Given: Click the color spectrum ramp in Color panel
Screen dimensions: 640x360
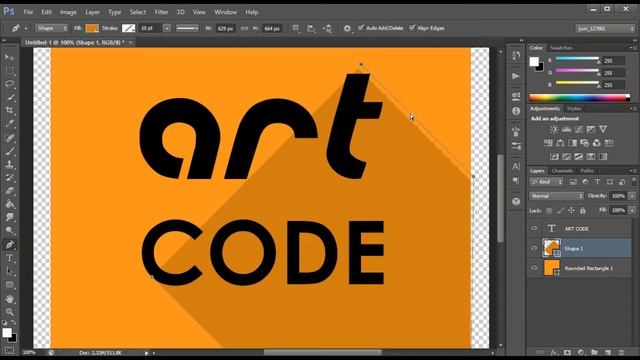Looking at the screenshot, I should pyautogui.click(x=579, y=98).
